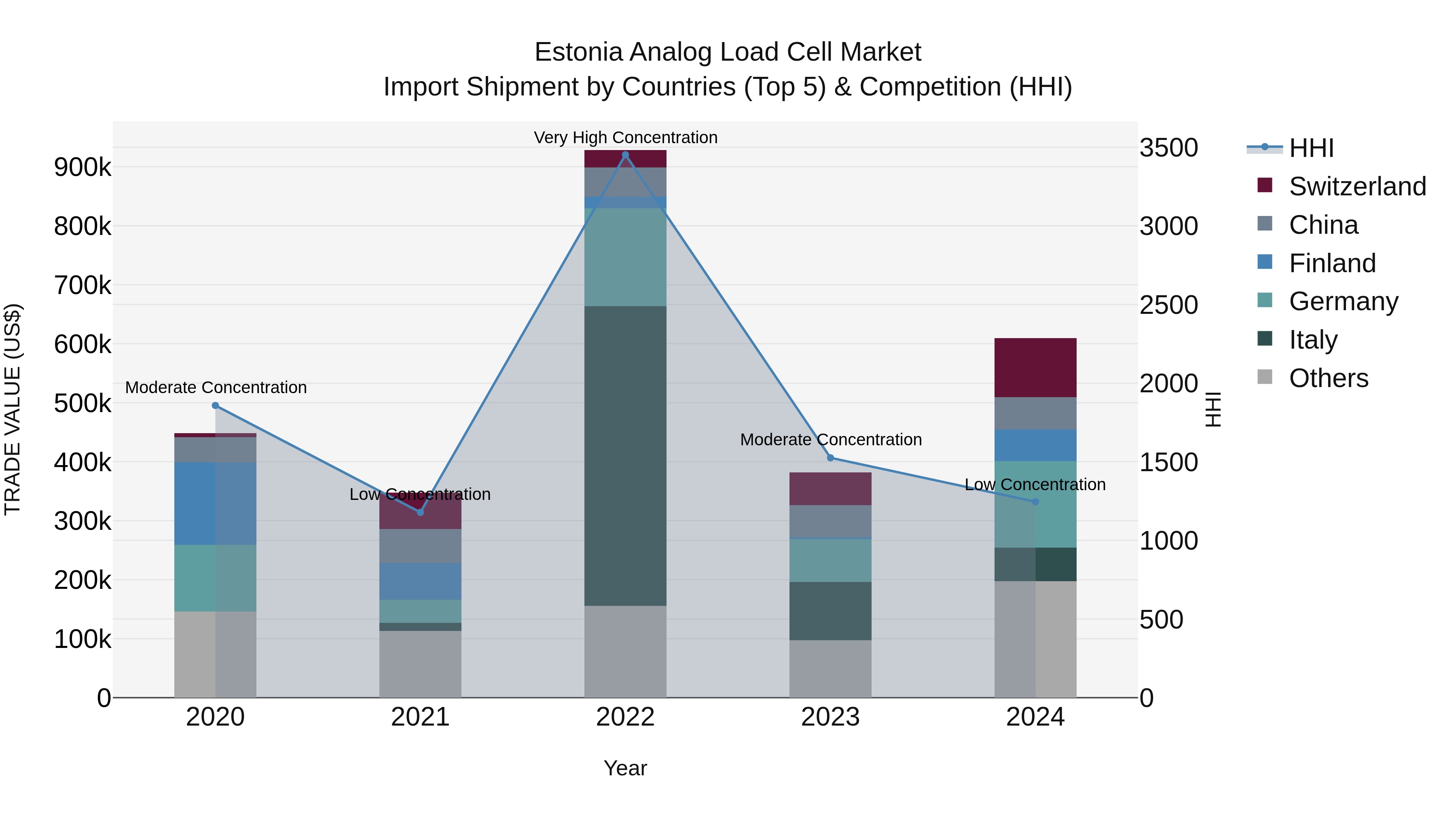Click the 2022 x-axis tick label
This screenshot has width=1456, height=819.
pos(625,717)
